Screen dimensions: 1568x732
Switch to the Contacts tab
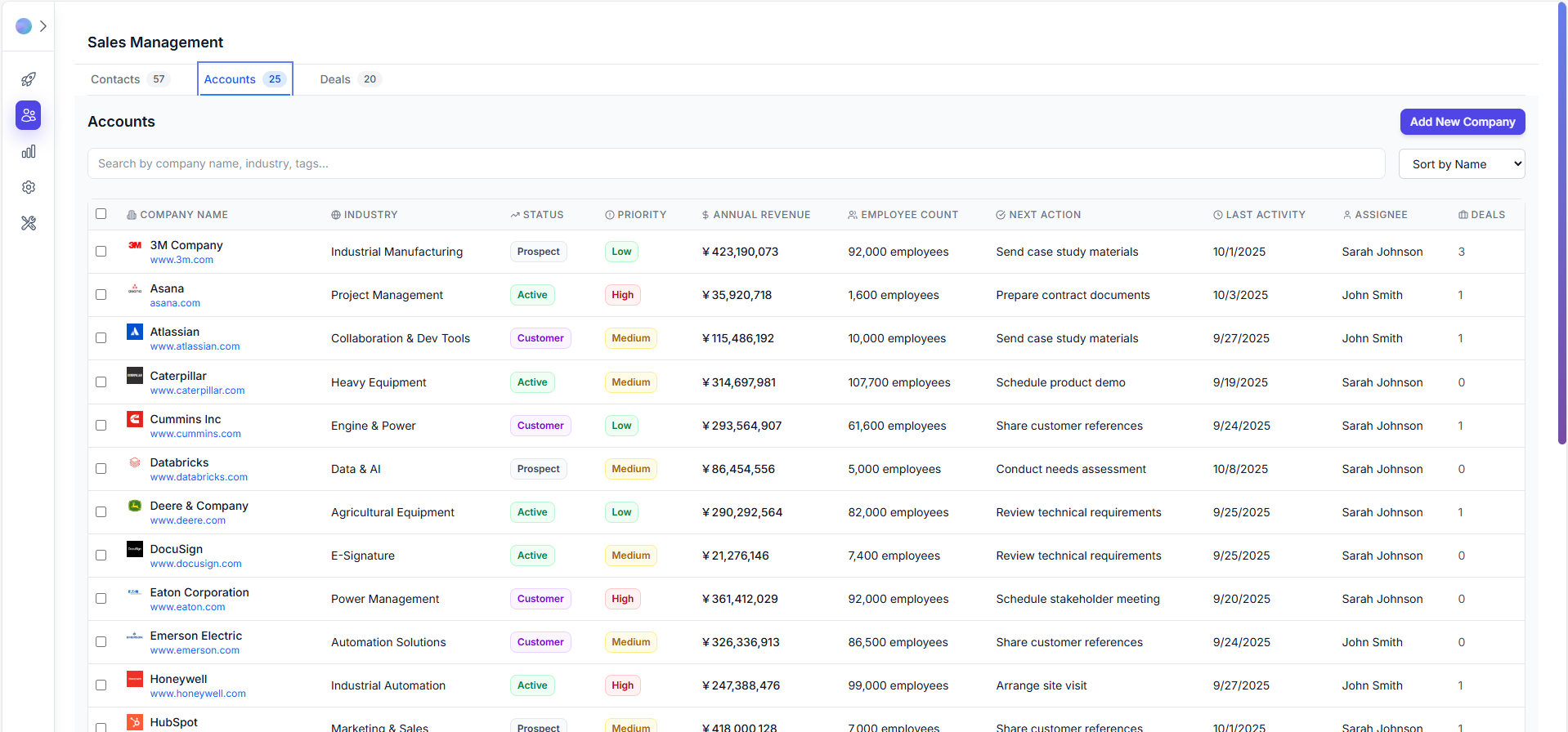(128, 79)
